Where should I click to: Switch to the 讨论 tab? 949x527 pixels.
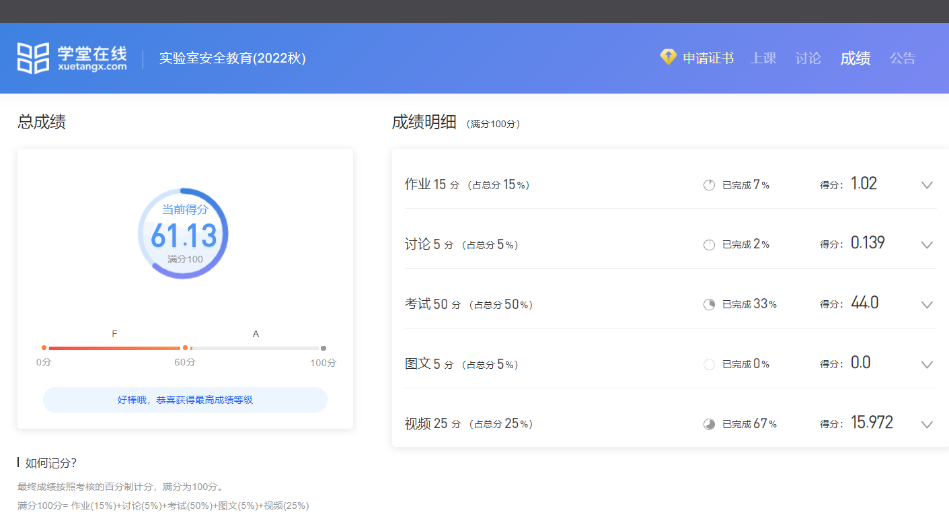click(x=808, y=58)
